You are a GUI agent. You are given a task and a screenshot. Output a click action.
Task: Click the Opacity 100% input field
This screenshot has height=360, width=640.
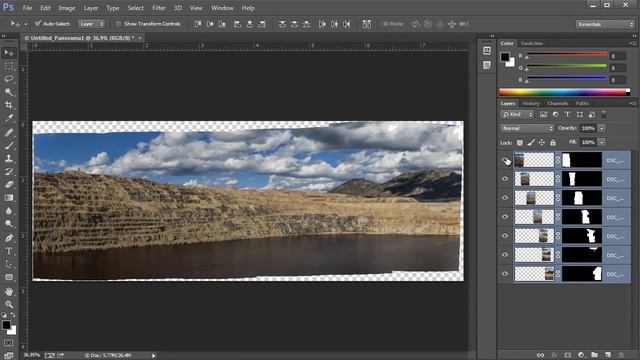[x=588, y=128]
